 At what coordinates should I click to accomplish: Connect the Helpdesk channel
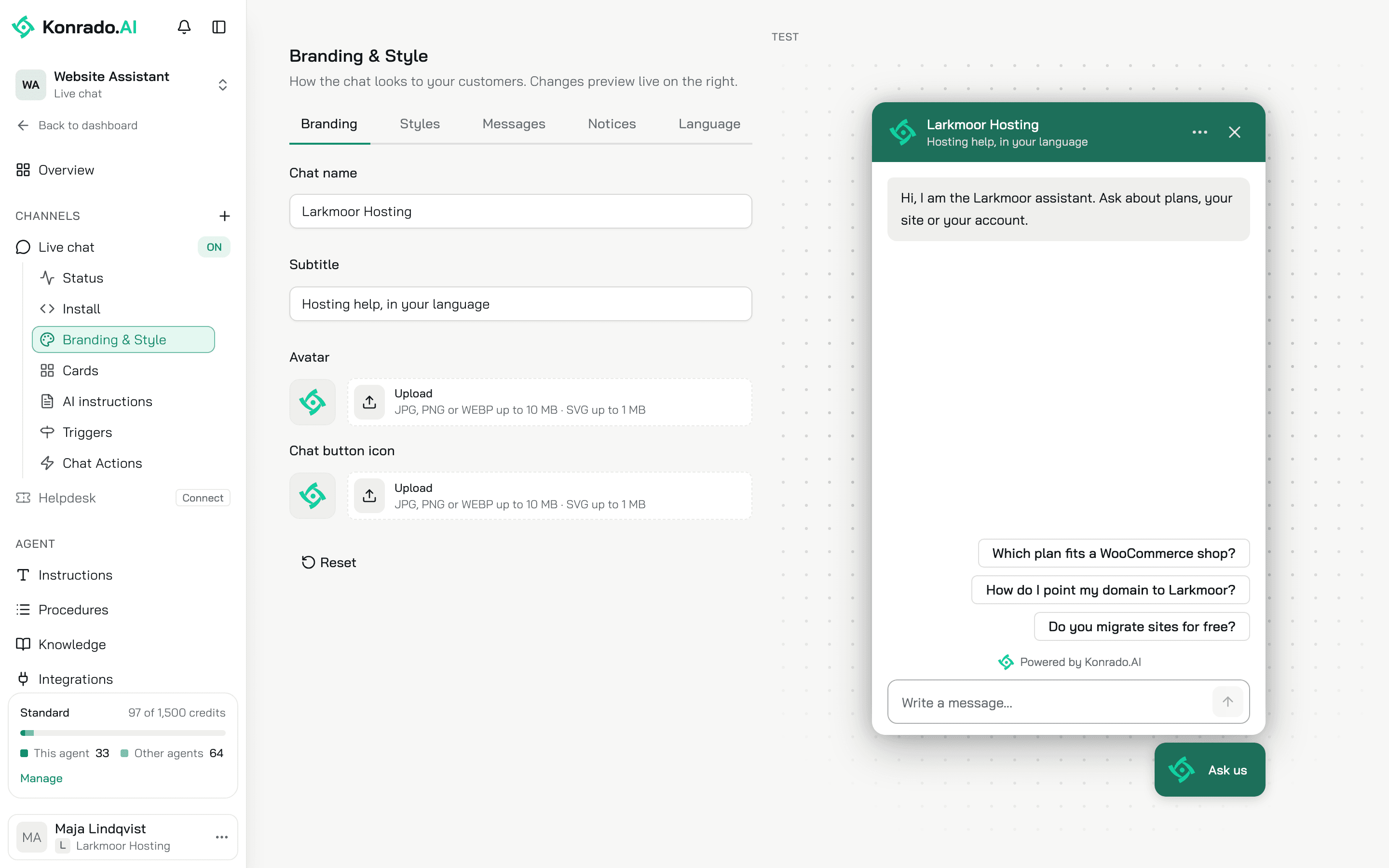click(203, 498)
